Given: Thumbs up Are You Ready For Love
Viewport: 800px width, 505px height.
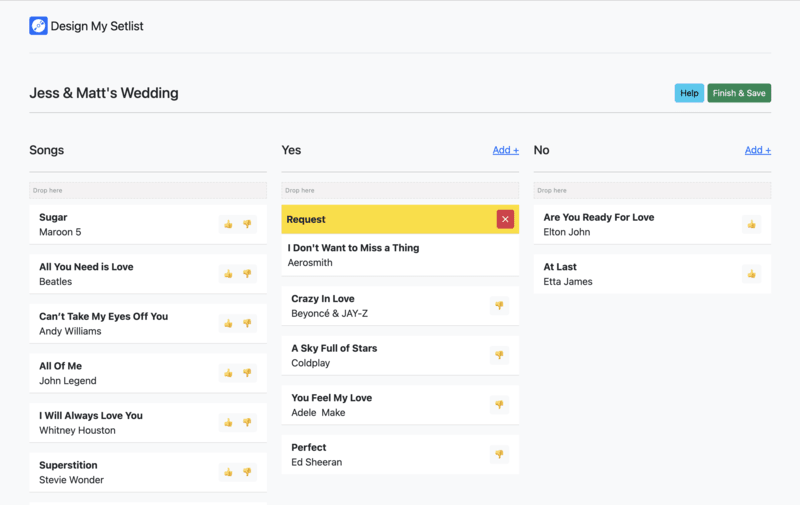Looking at the screenshot, I should [752, 224].
